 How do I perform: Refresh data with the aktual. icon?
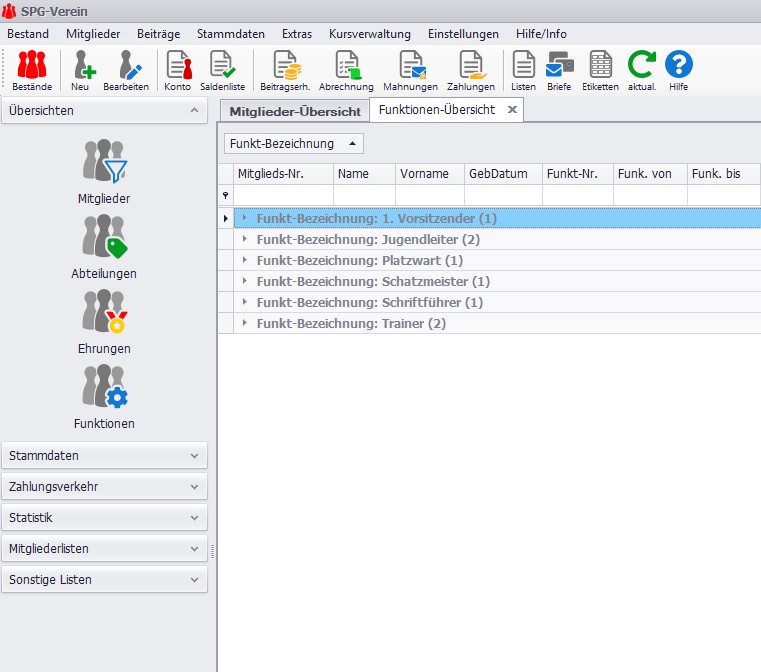641,70
